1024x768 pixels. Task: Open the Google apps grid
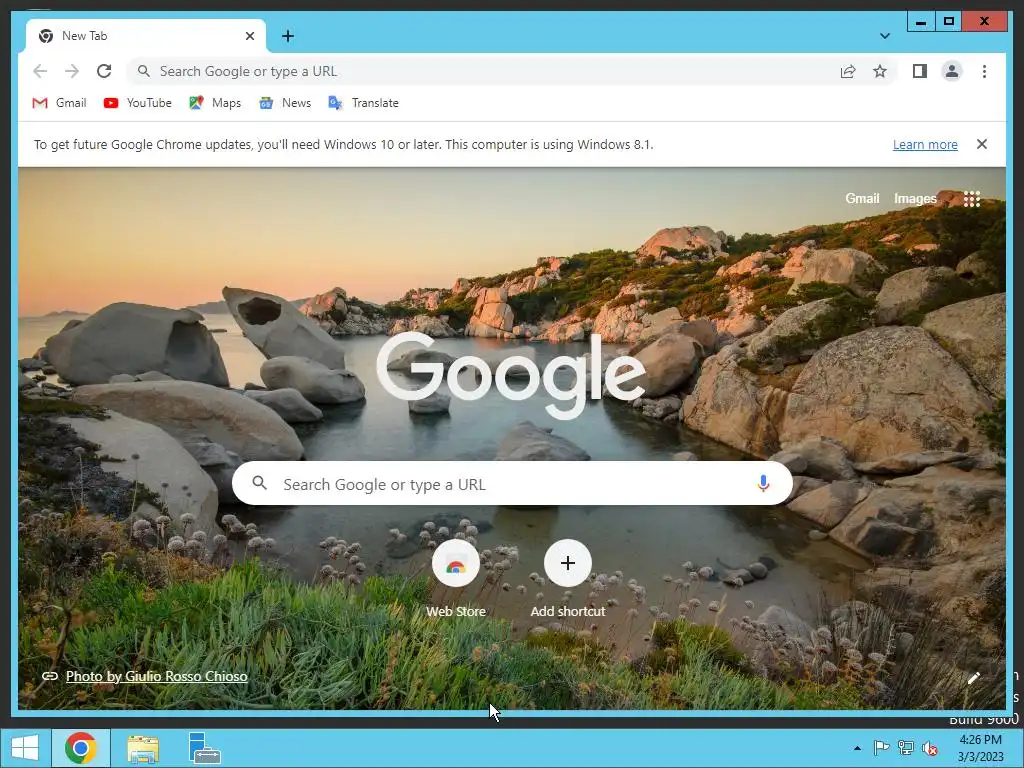pyautogui.click(x=972, y=199)
